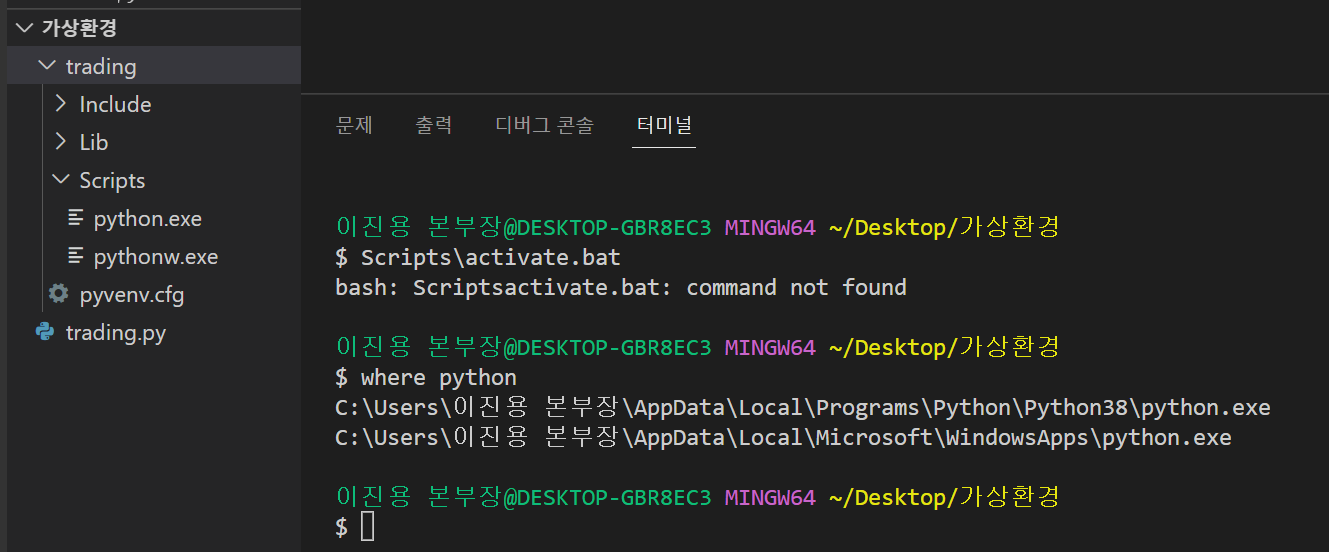Viewport: 1329px width, 552px height.
Task: Click the 'where python' command text
Action: point(439,378)
